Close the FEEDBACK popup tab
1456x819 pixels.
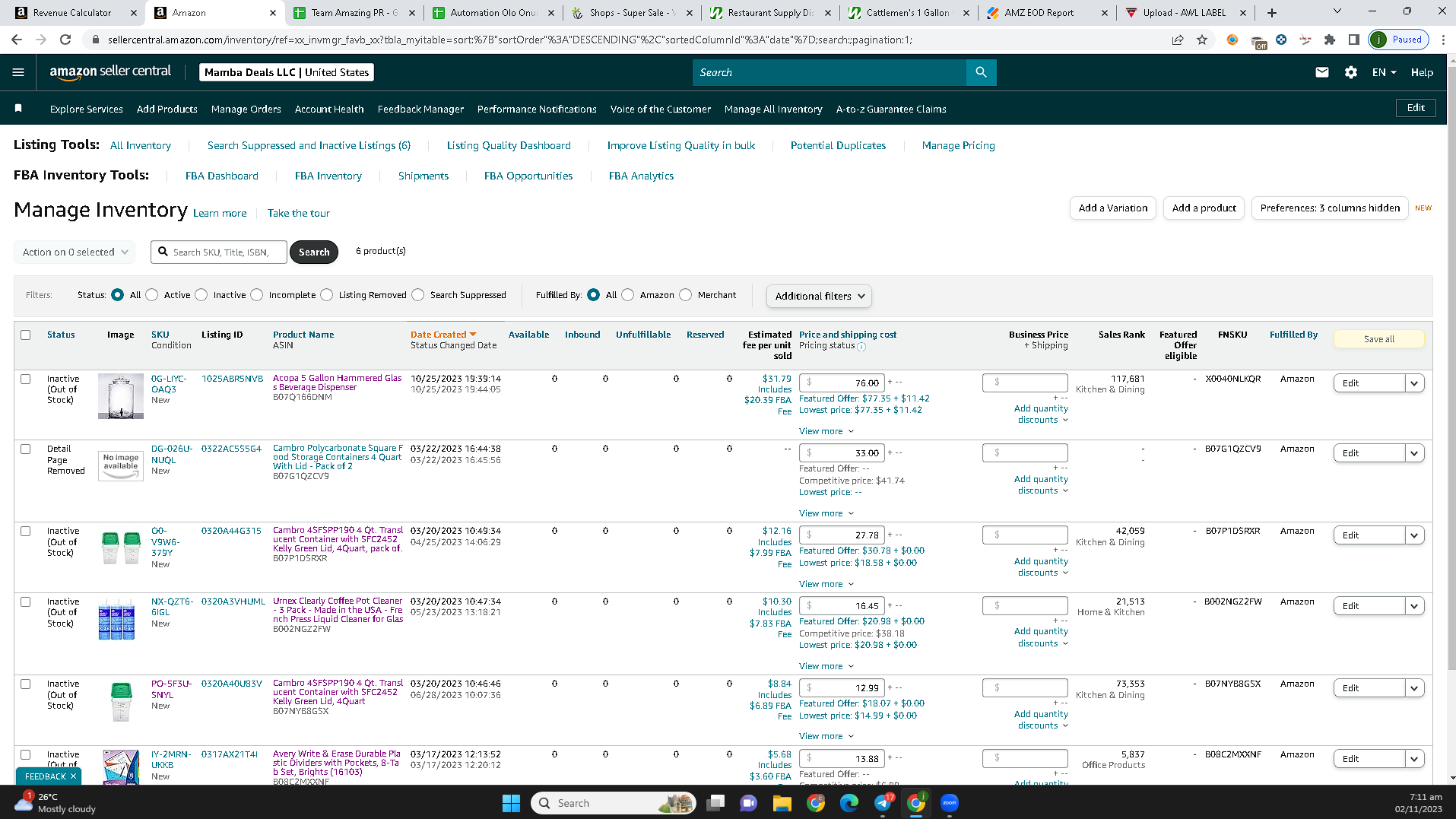(73, 776)
